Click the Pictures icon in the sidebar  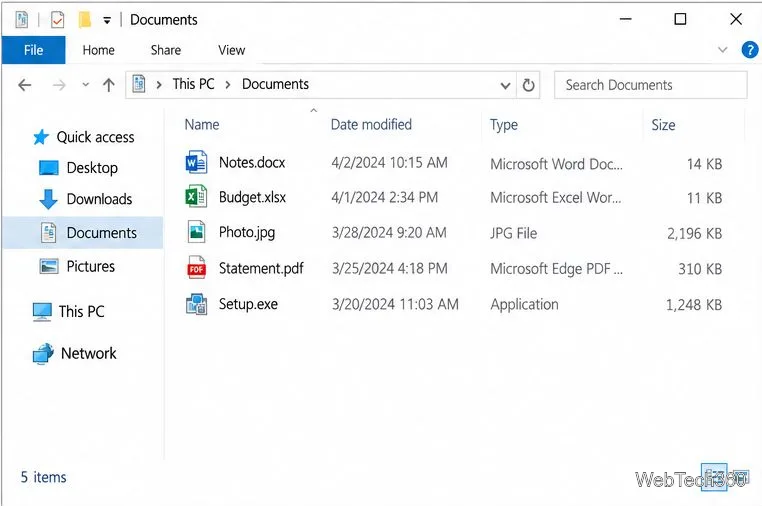[x=49, y=266]
